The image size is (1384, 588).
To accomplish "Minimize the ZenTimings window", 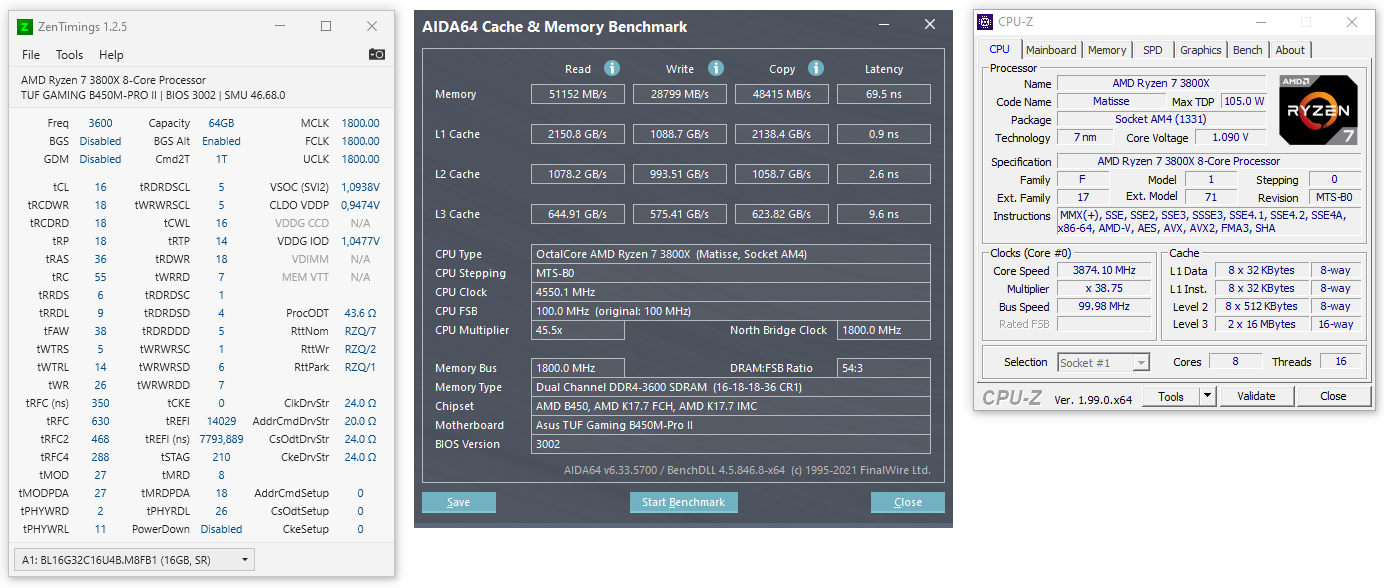I will point(280,26).
